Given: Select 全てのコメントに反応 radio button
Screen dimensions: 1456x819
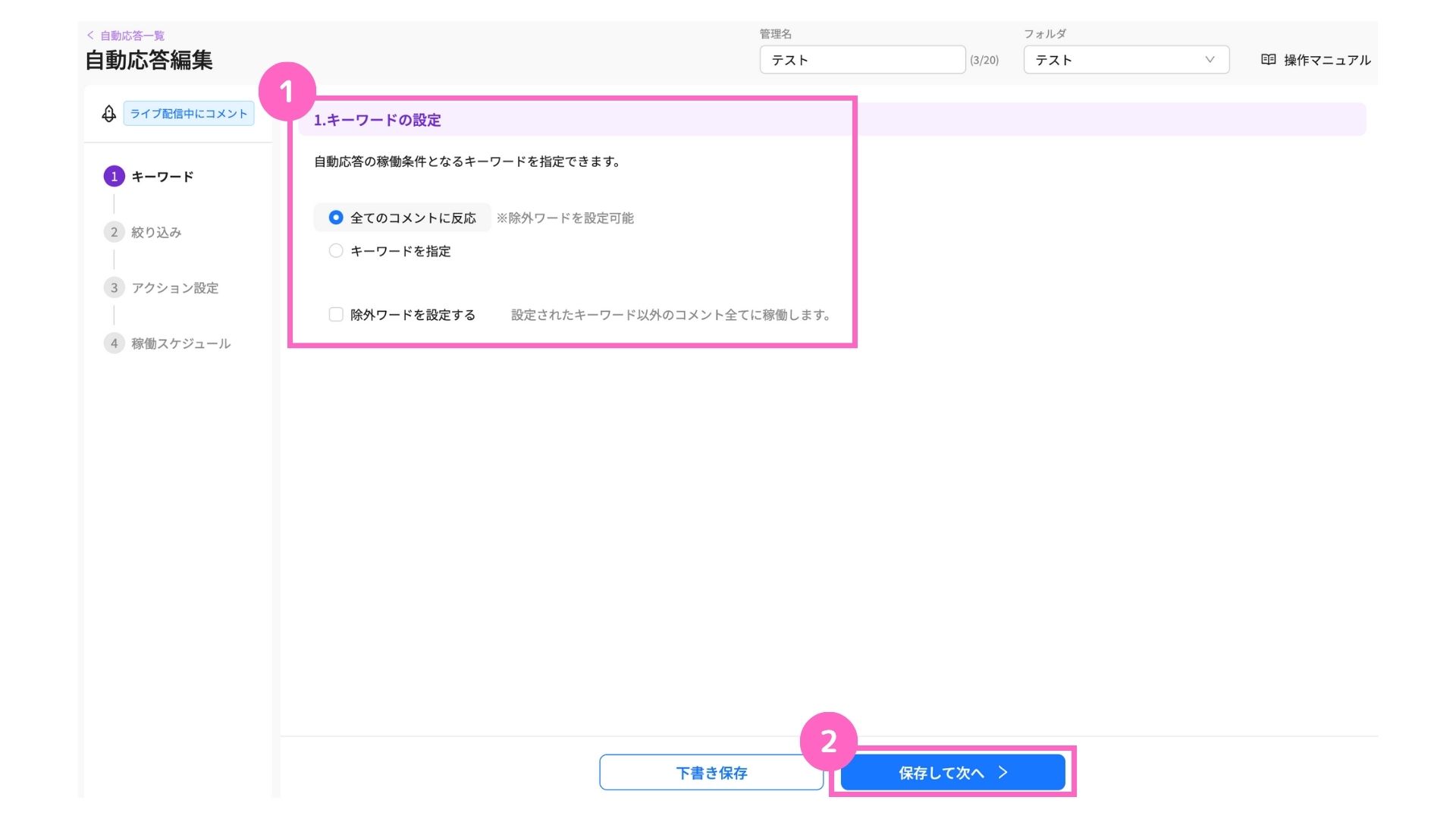Looking at the screenshot, I should pos(336,218).
